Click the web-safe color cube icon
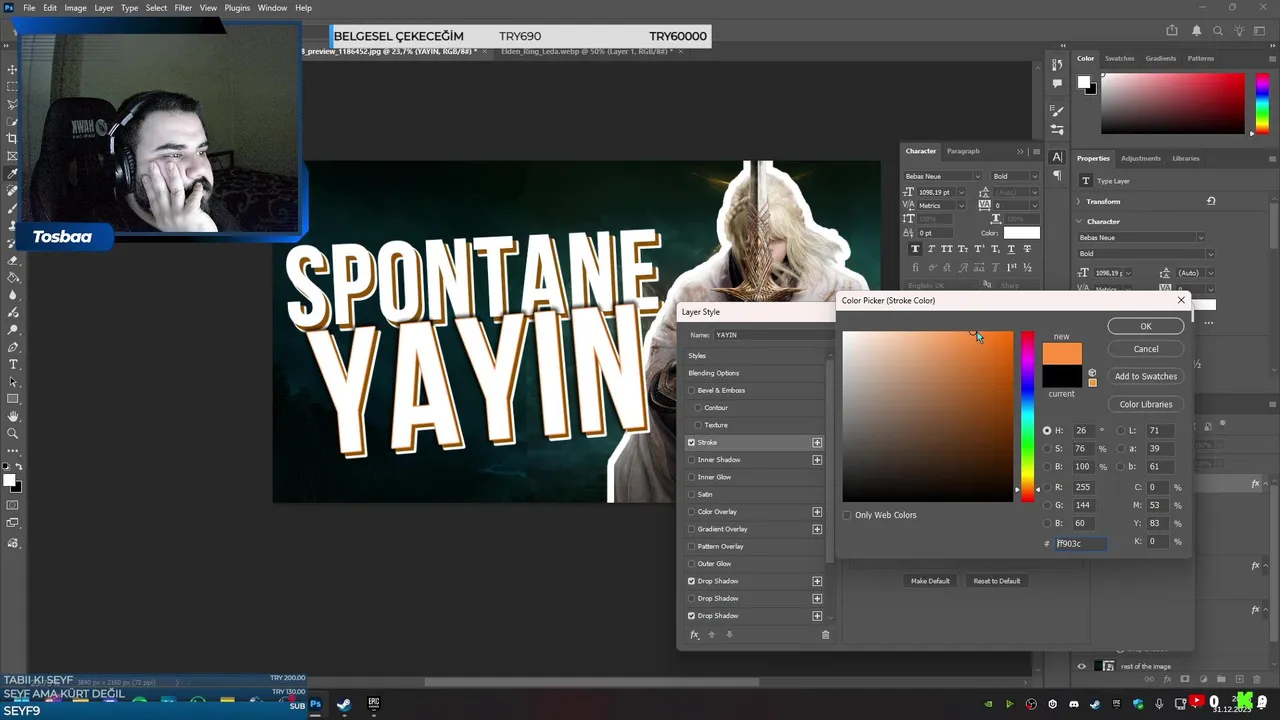This screenshot has height=720, width=1280. tap(1092, 372)
